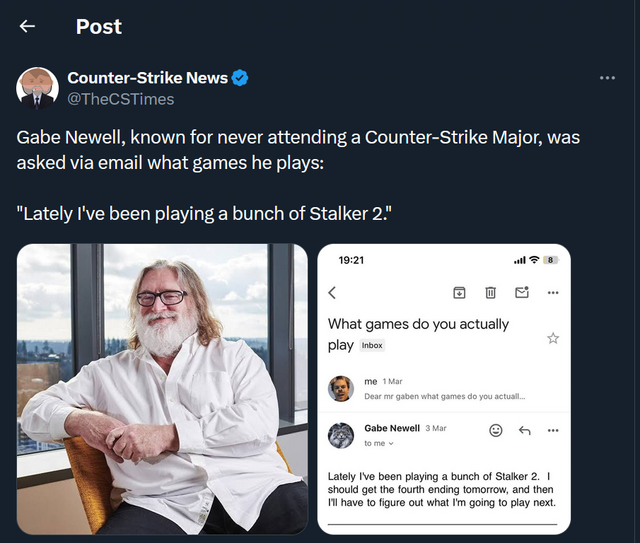The width and height of the screenshot is (640, 543).
Task: Click the @TheCSTimes handle
Action: click(x=121, y=98)
